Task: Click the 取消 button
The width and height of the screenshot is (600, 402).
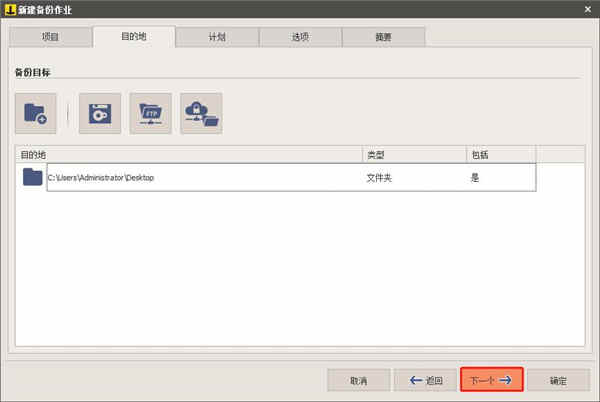Action: [359, 380]
